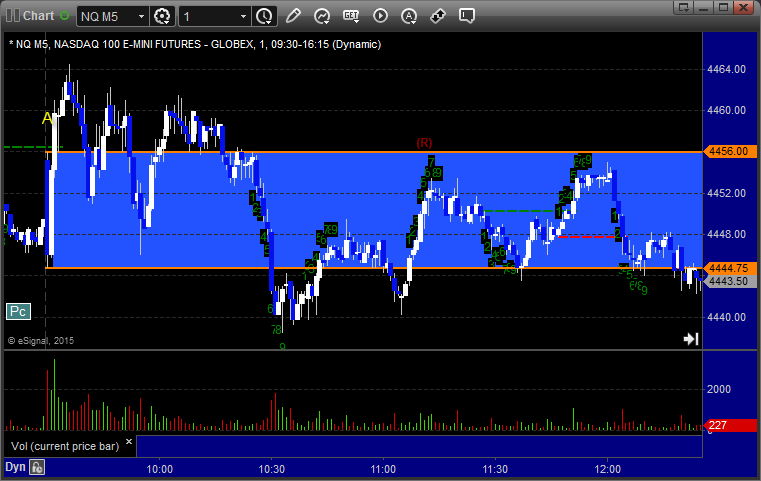
Task: Click the 4452.00 price axis label
Action: [727, 193]
